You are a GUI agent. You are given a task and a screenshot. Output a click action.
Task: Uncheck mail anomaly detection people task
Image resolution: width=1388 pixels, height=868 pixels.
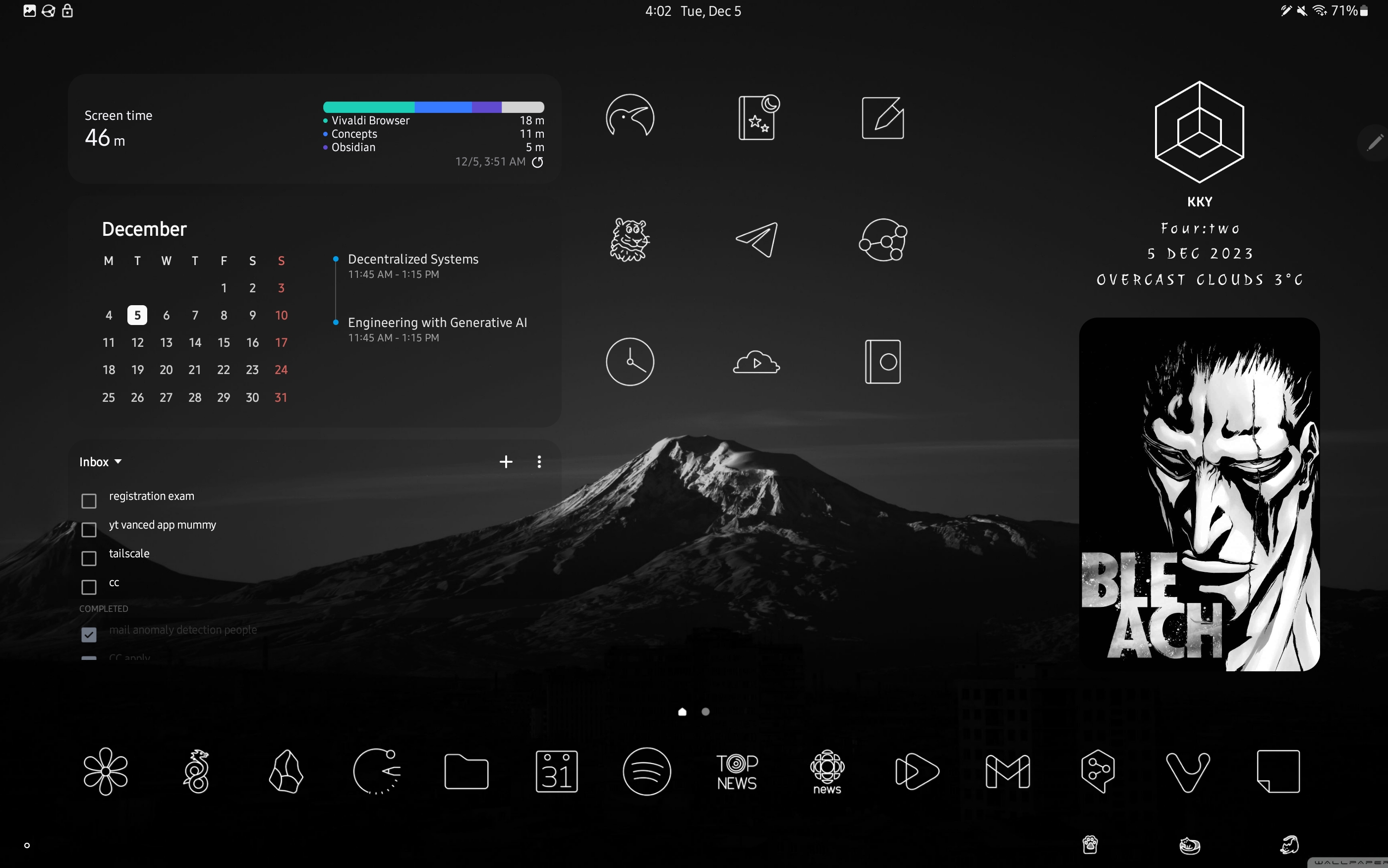coord(89,634)
